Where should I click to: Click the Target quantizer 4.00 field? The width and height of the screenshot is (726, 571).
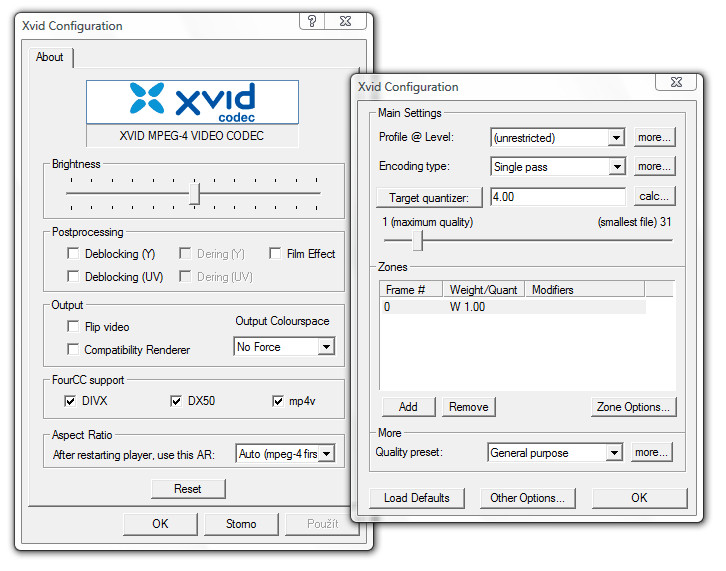pyautogui.click(x=558, y=197)
